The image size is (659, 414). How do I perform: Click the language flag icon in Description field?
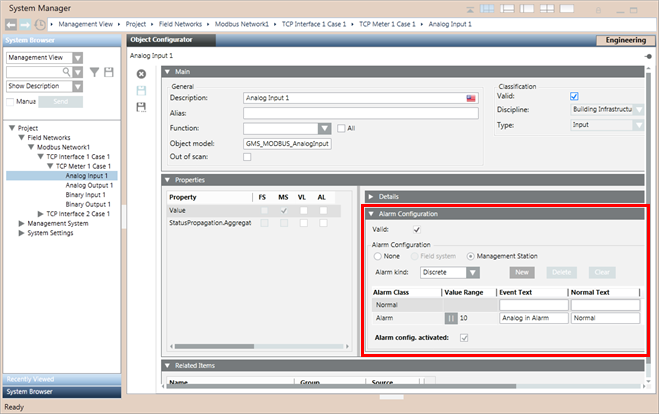click(470, 98)
